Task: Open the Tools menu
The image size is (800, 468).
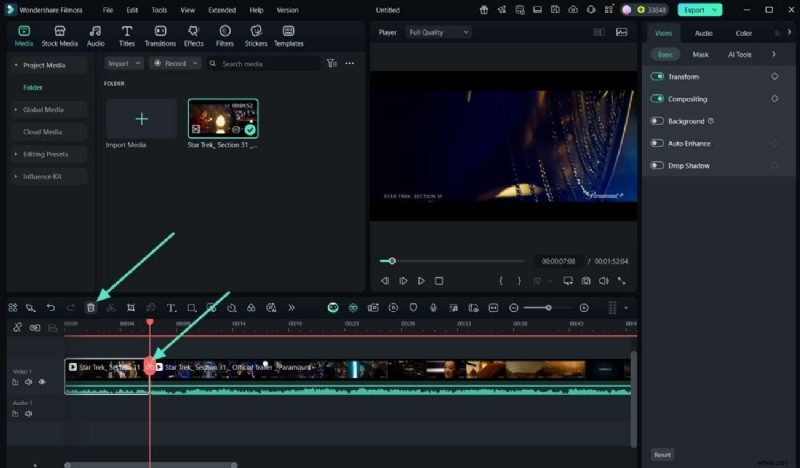Action: (159, 10)
